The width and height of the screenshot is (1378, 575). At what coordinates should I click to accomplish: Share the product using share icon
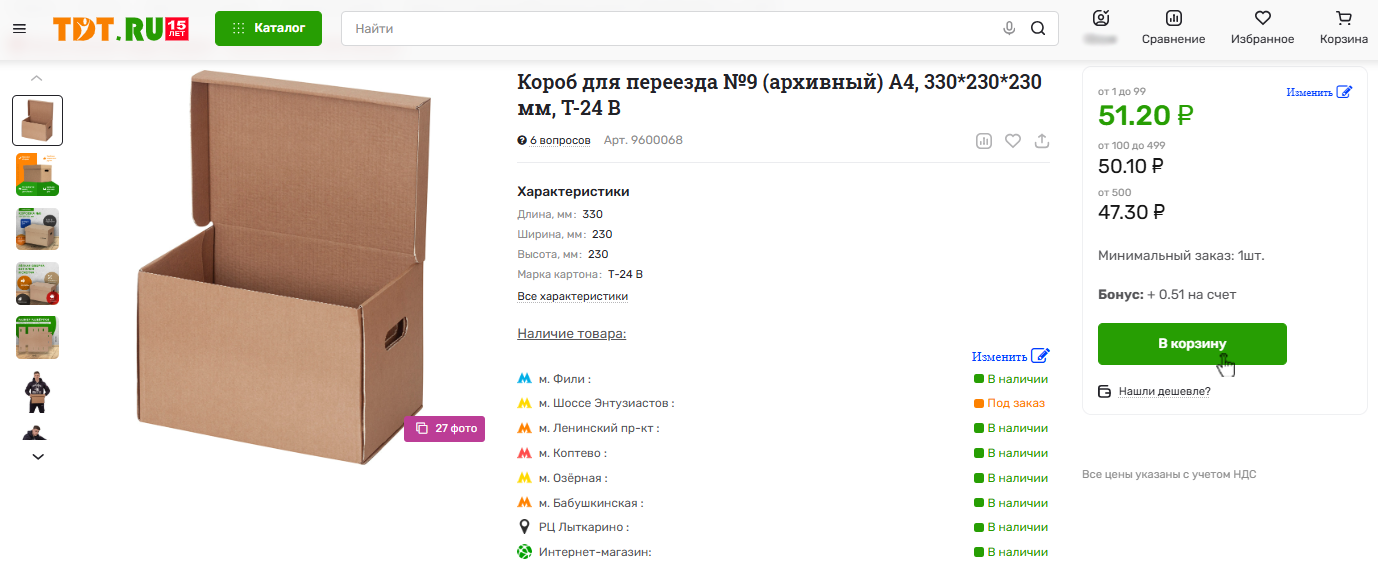click(x=1042, y=141)
